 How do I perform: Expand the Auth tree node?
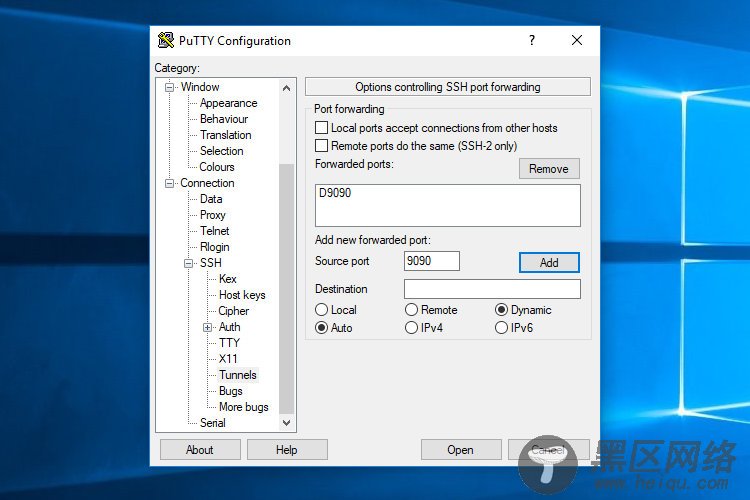click(207, 327)
